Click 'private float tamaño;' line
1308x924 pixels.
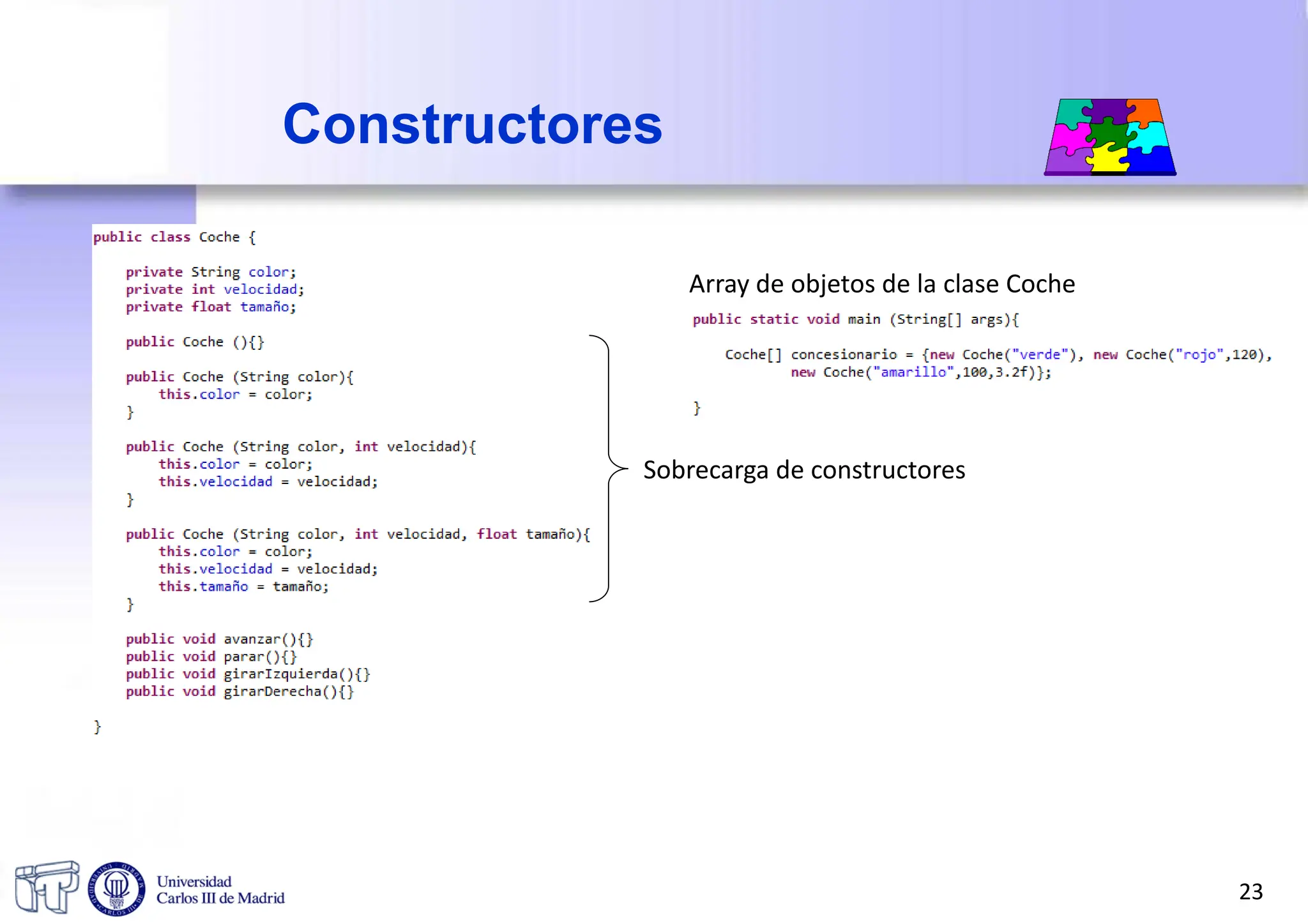click(211, 307)
